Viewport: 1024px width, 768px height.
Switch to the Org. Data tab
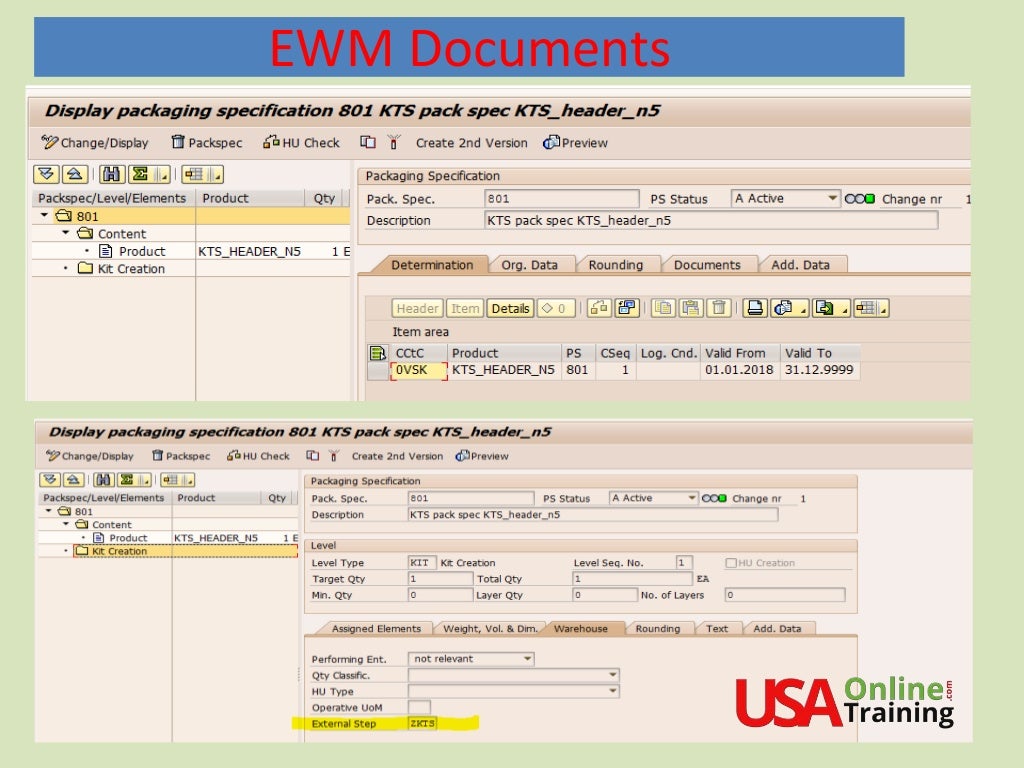[x=529, y=264]
